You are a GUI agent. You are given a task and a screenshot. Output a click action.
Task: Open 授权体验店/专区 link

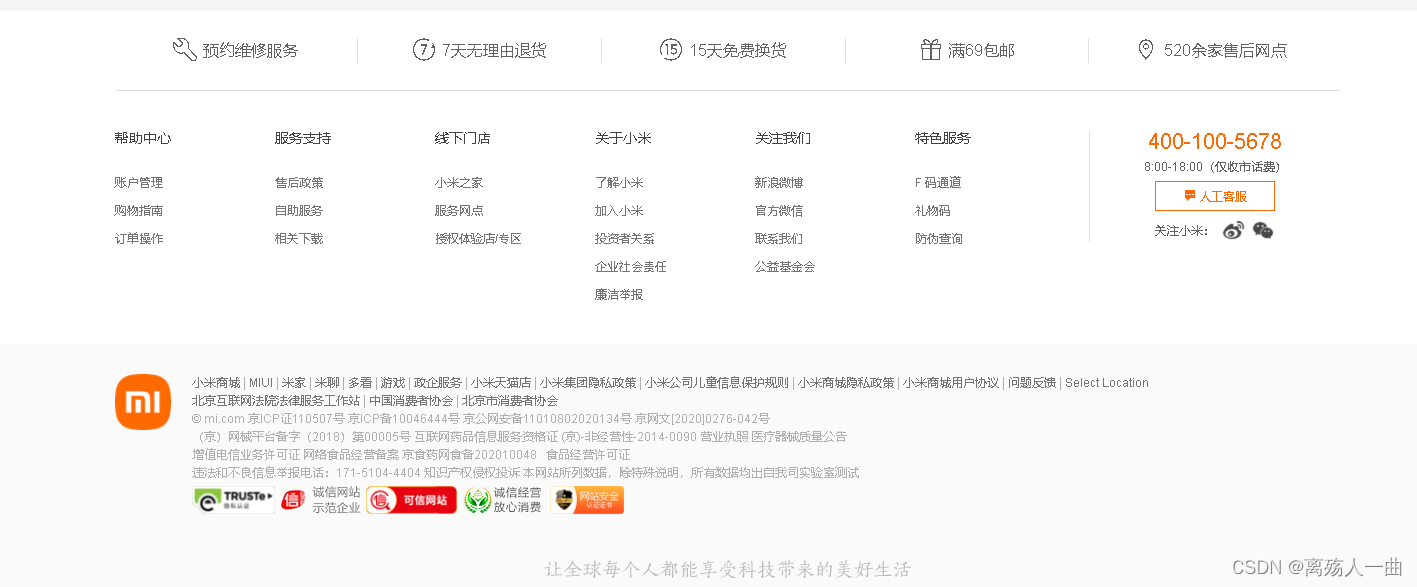coord(478,239)
